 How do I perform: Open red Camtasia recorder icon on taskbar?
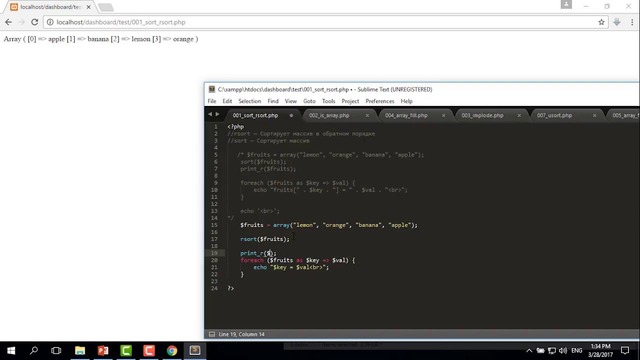point(149,351)
